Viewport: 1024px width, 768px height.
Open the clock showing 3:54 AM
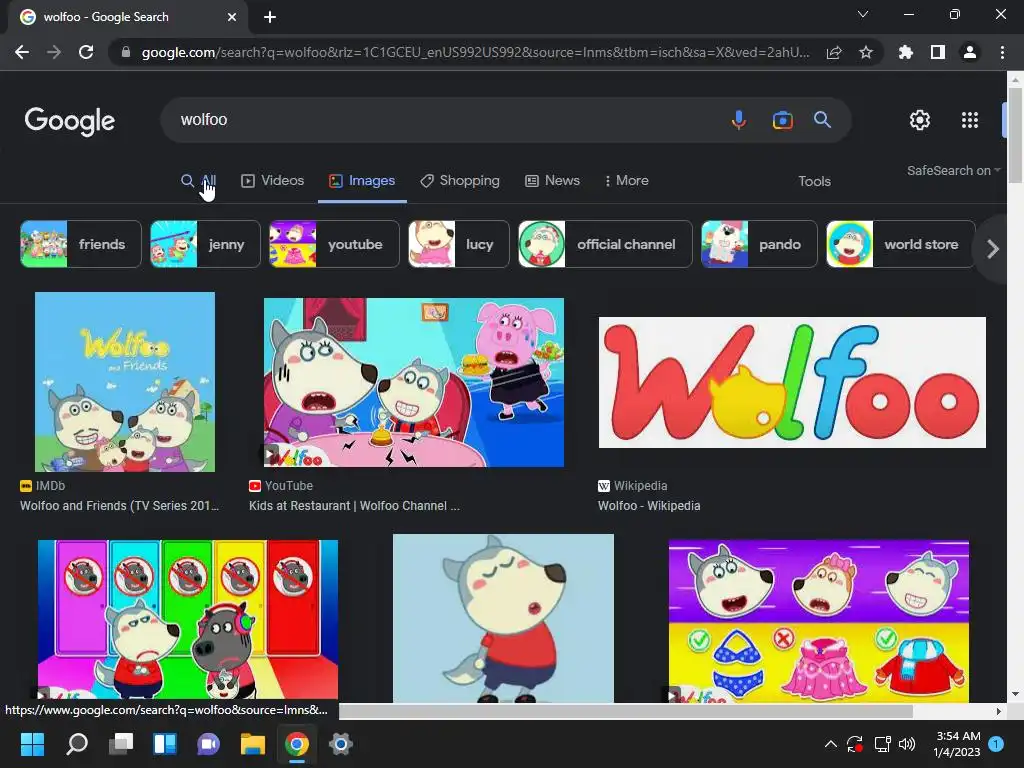[957, 744]
